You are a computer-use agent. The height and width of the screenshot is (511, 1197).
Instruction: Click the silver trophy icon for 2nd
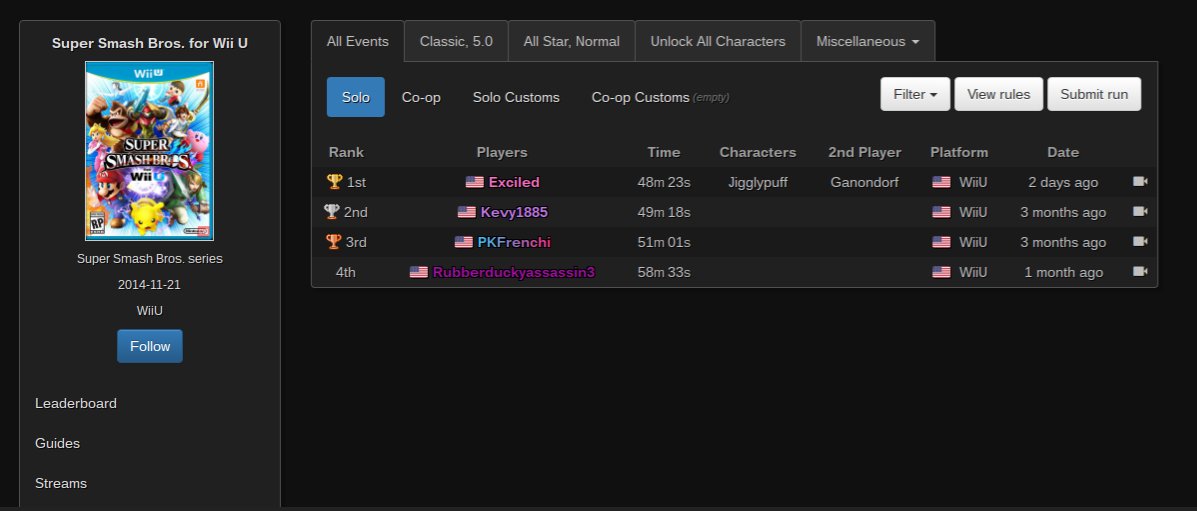pyautogui.click(x=331, y=212)
